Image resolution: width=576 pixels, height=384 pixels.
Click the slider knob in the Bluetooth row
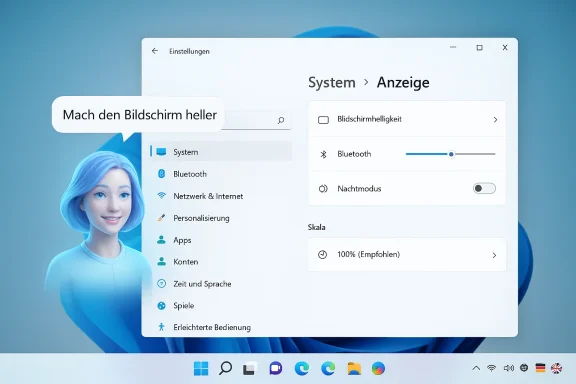coord(451,154)
